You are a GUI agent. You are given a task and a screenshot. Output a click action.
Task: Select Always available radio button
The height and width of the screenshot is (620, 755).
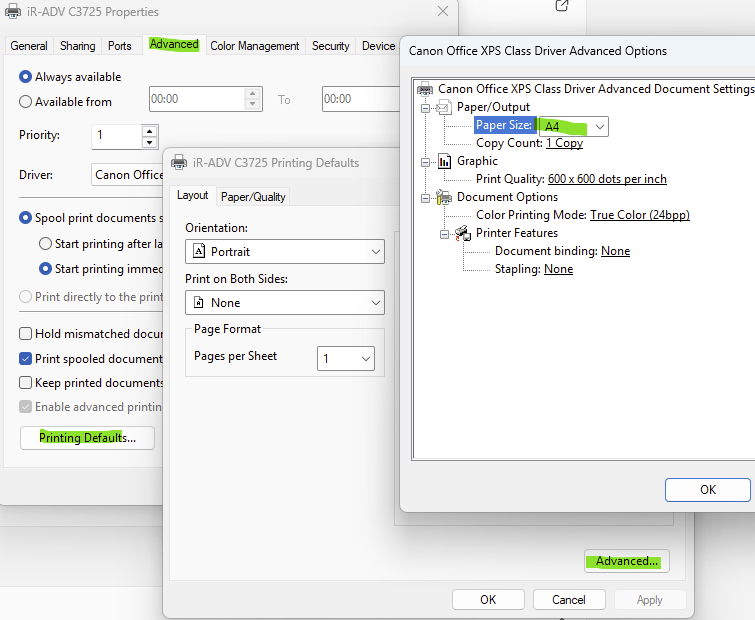pos(25,77)
